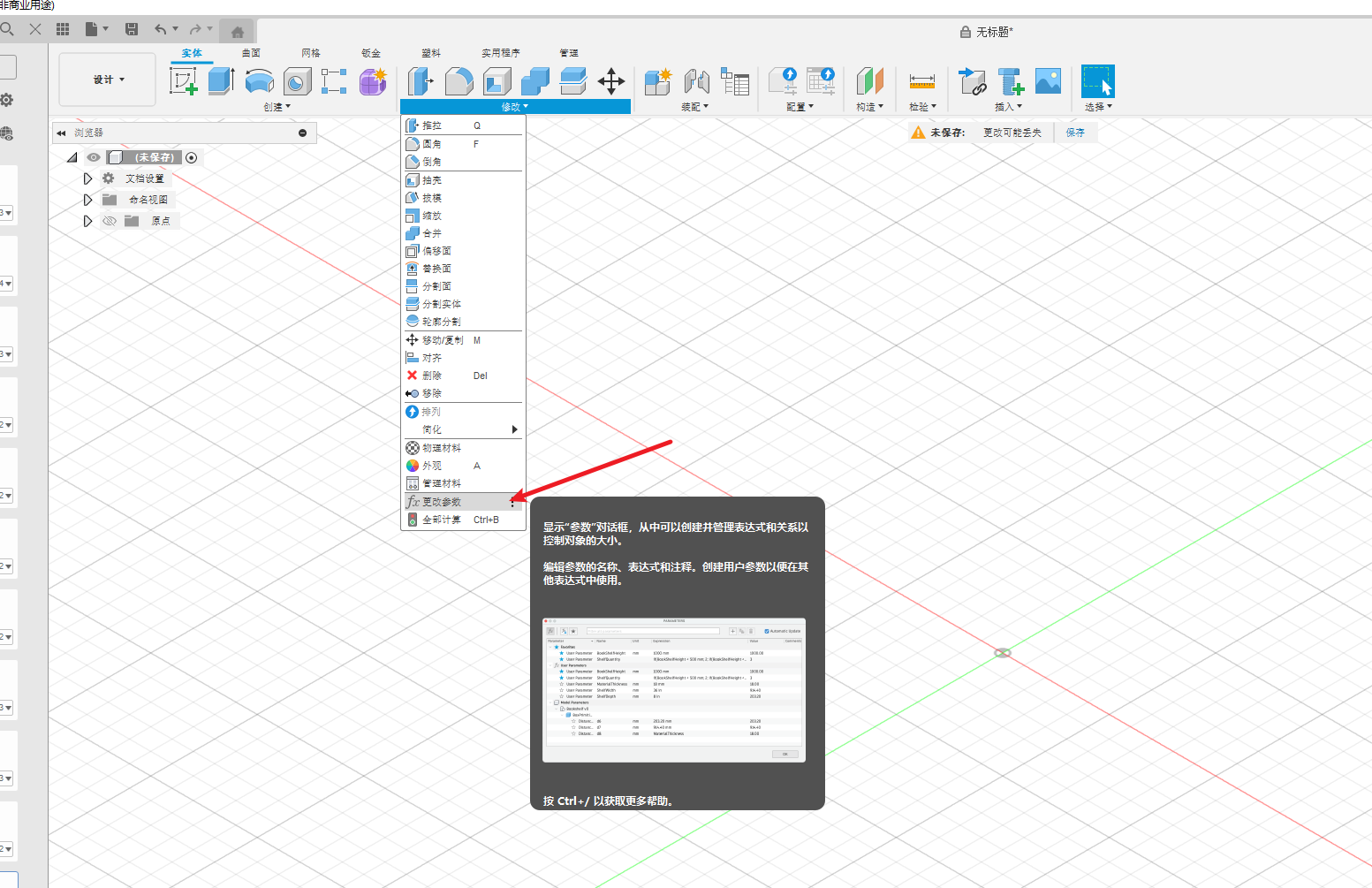1372x888 pixels.
Task: Expand the 文档设置 tree node
Action: (87, 178)
